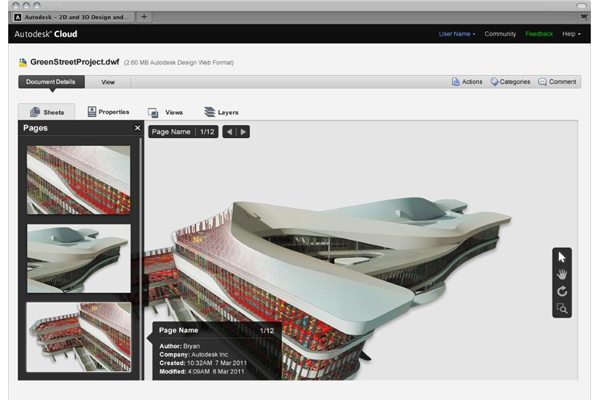Image resolution: width=598 pixels, height=400 pixels.
Task: Click the macOS window zoom pill button
Action: 581,5
